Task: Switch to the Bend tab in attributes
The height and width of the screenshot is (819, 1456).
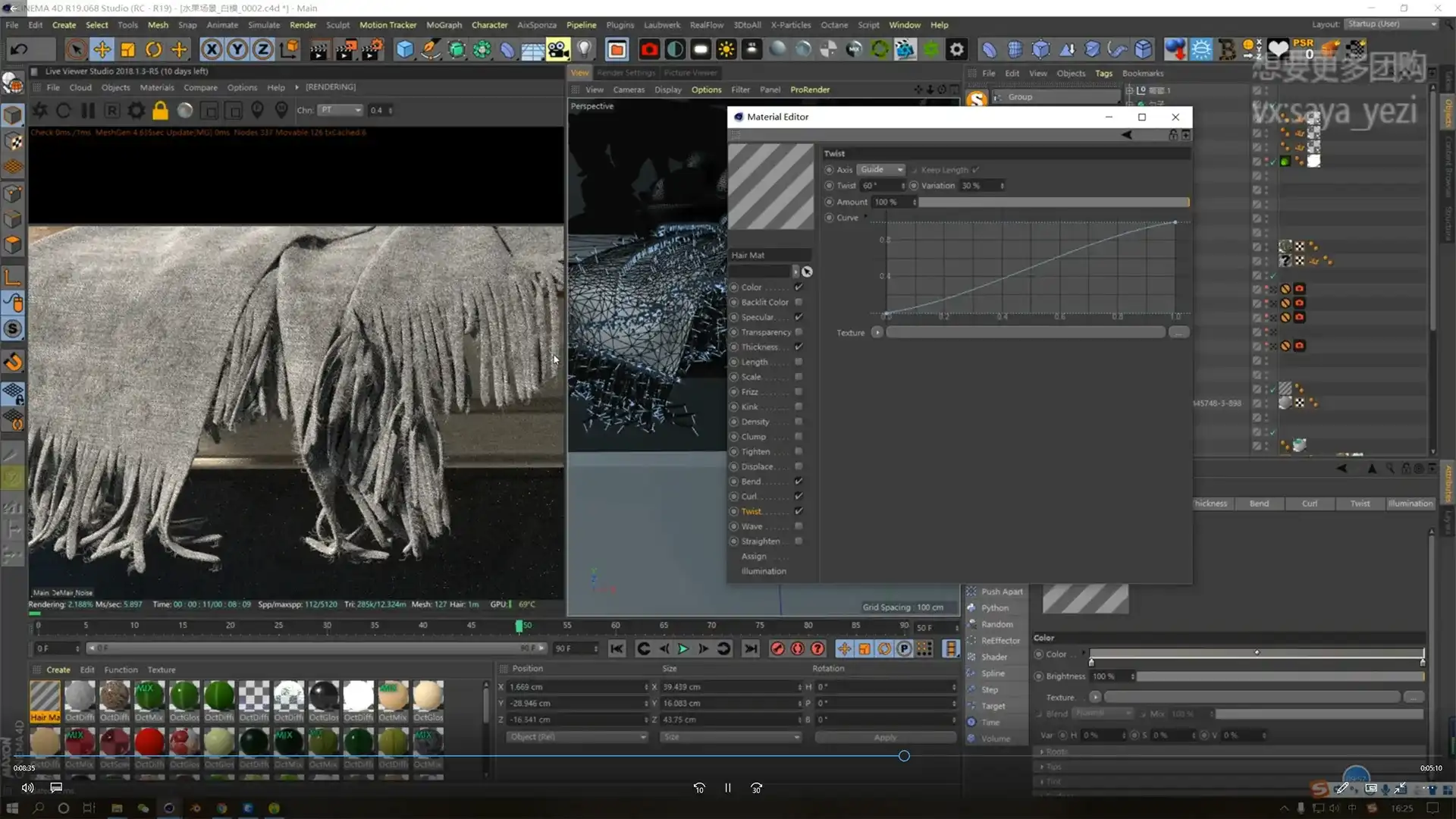Action: click(1259, 503)
